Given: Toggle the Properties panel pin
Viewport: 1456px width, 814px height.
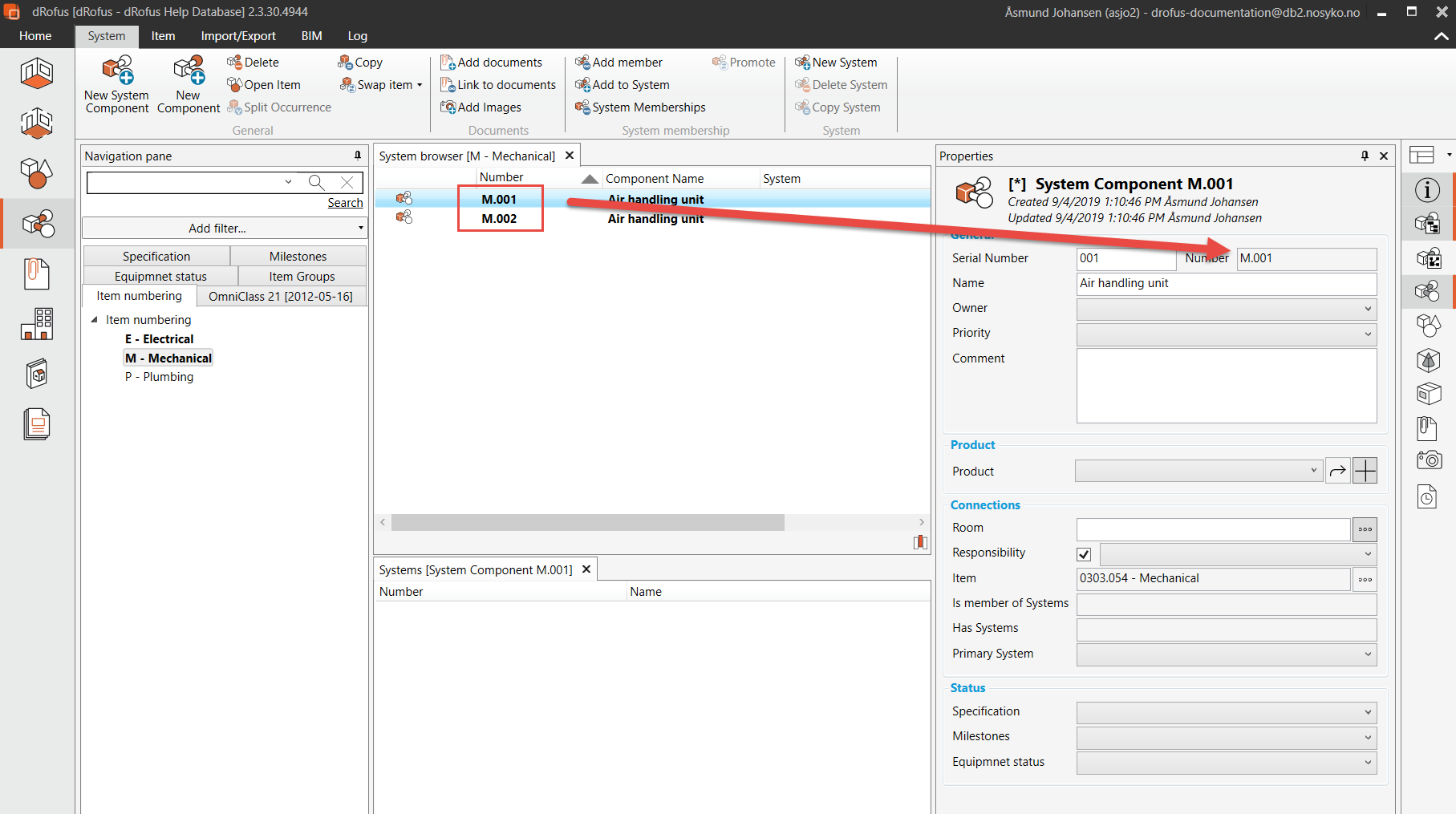Looking at the screenshot, I should click(1365, 156).
